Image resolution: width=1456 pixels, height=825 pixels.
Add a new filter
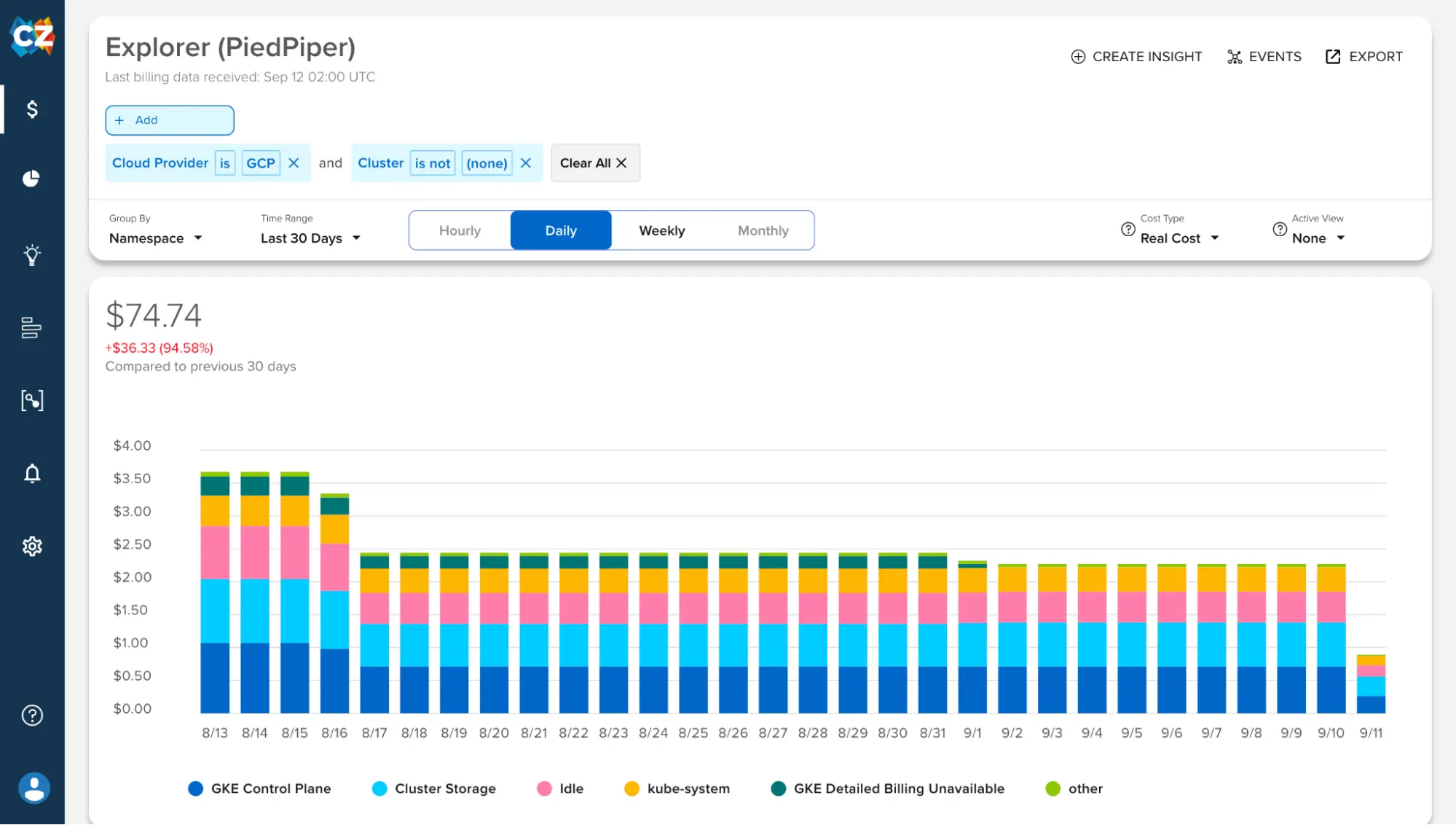coord(170,120)
